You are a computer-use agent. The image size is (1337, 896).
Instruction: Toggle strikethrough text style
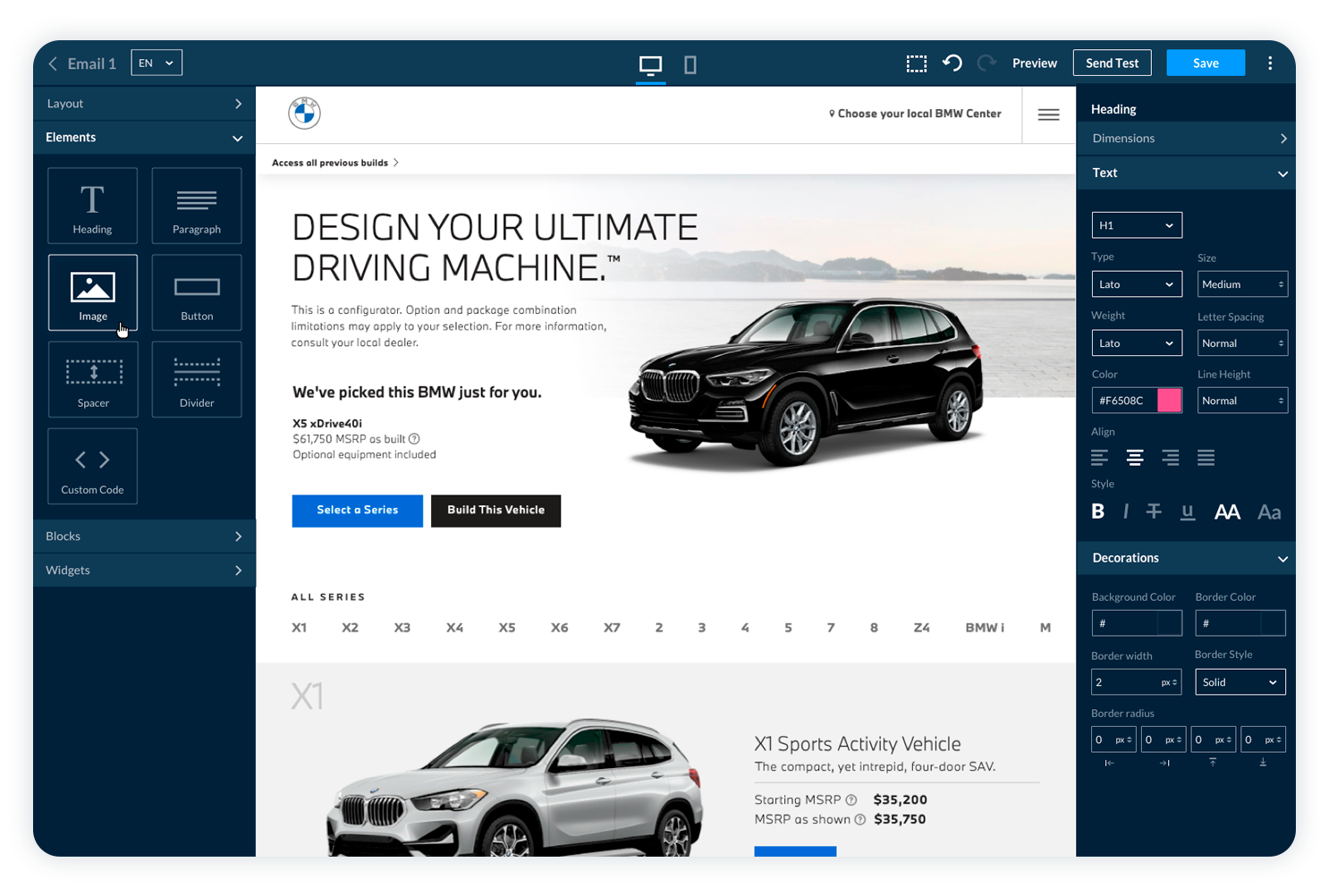point(1154,511)
